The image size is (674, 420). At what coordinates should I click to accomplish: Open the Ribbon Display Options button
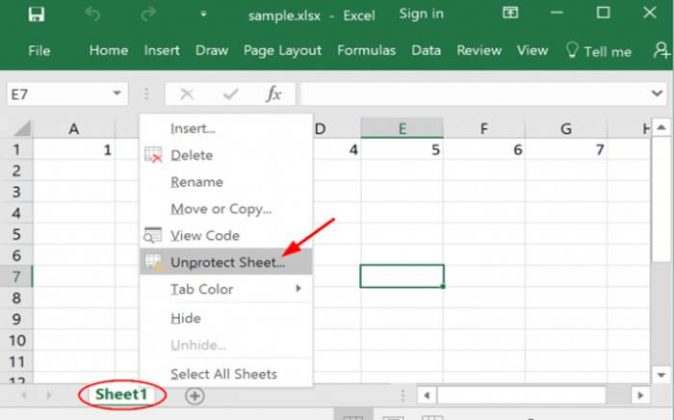coord(510,15)
